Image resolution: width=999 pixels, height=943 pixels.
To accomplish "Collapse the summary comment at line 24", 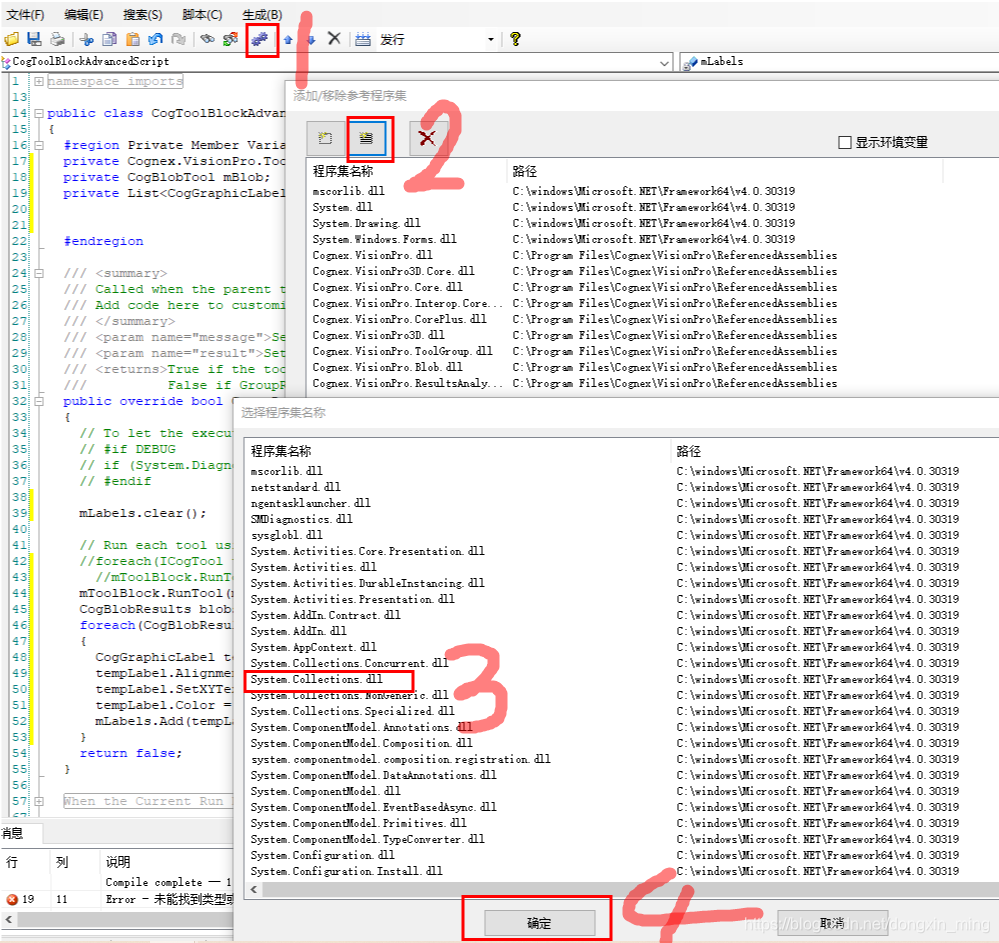I will pyautogui.click(x=39, y=273).
